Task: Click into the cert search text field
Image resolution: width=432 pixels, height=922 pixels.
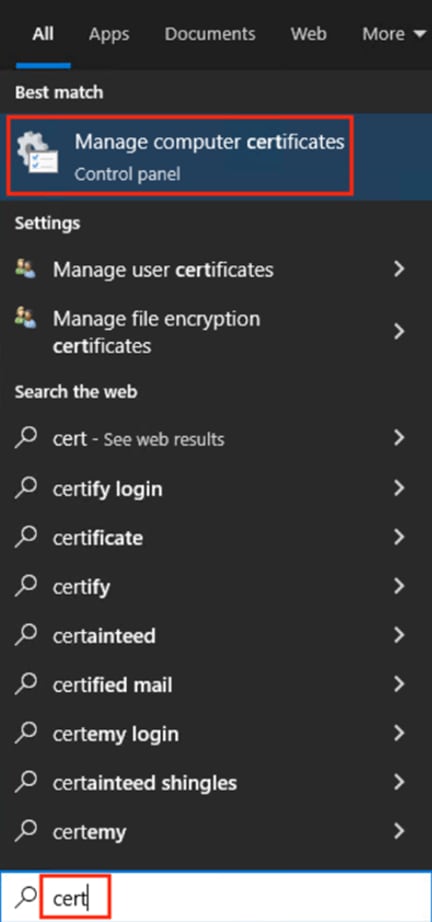Action: pos(235,897)
